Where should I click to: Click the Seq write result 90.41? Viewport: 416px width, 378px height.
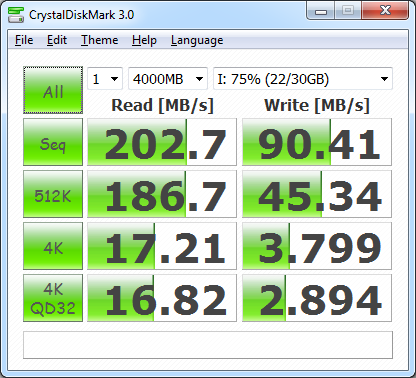coord(317,142)
